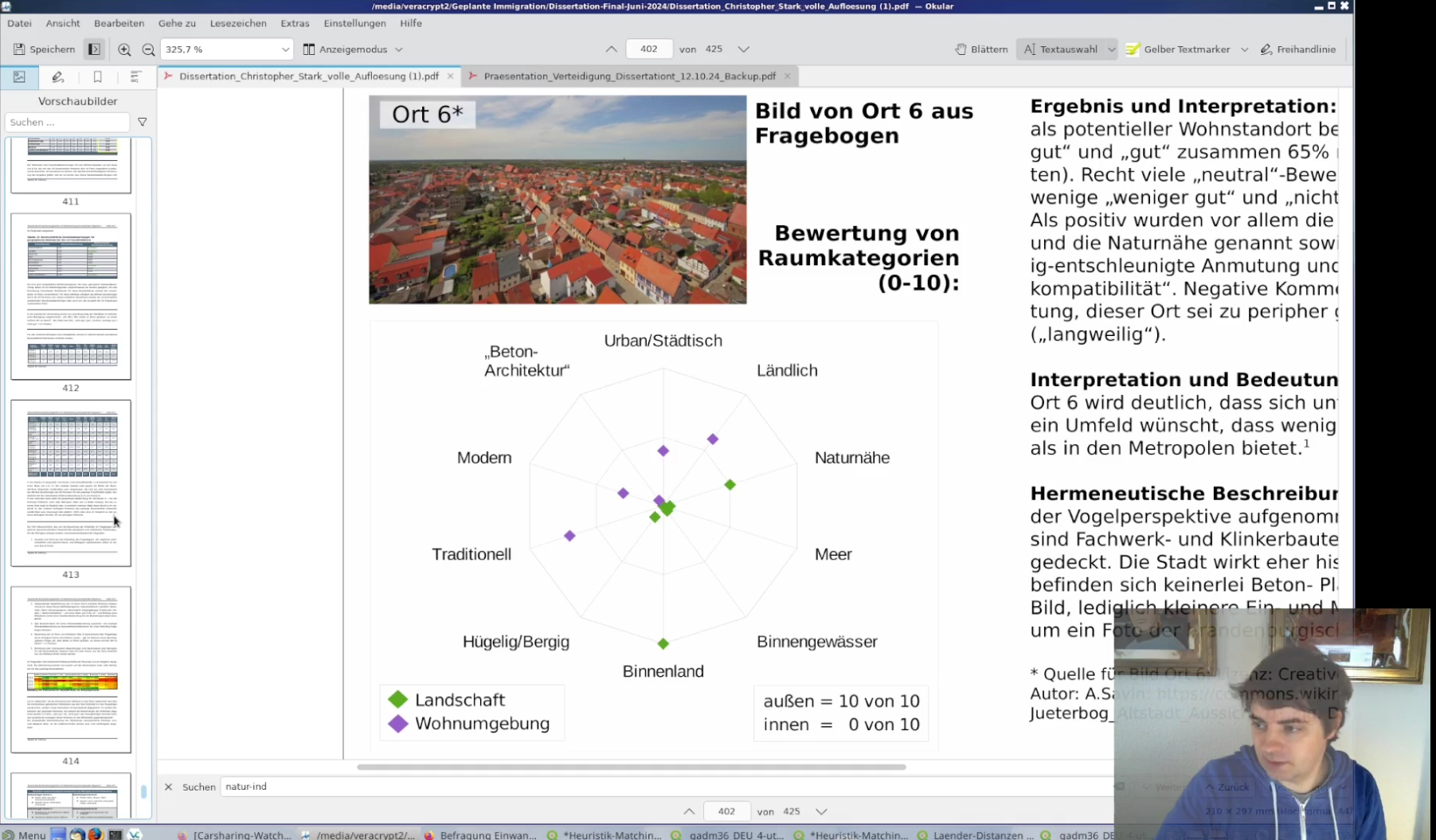Toggle the Textauswahl selection tool
Image resolution: width=1436 pixels, height=840 pixels.
[1060, 49]
